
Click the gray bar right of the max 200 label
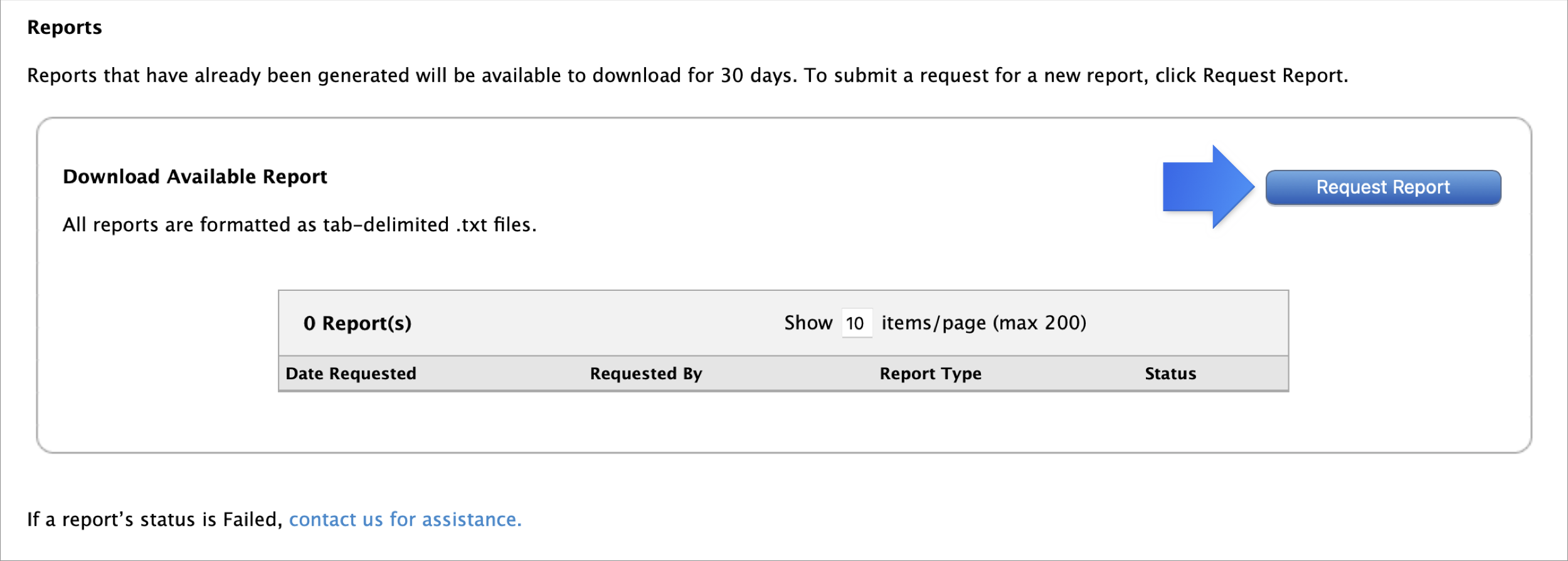tap(1185, 323)
